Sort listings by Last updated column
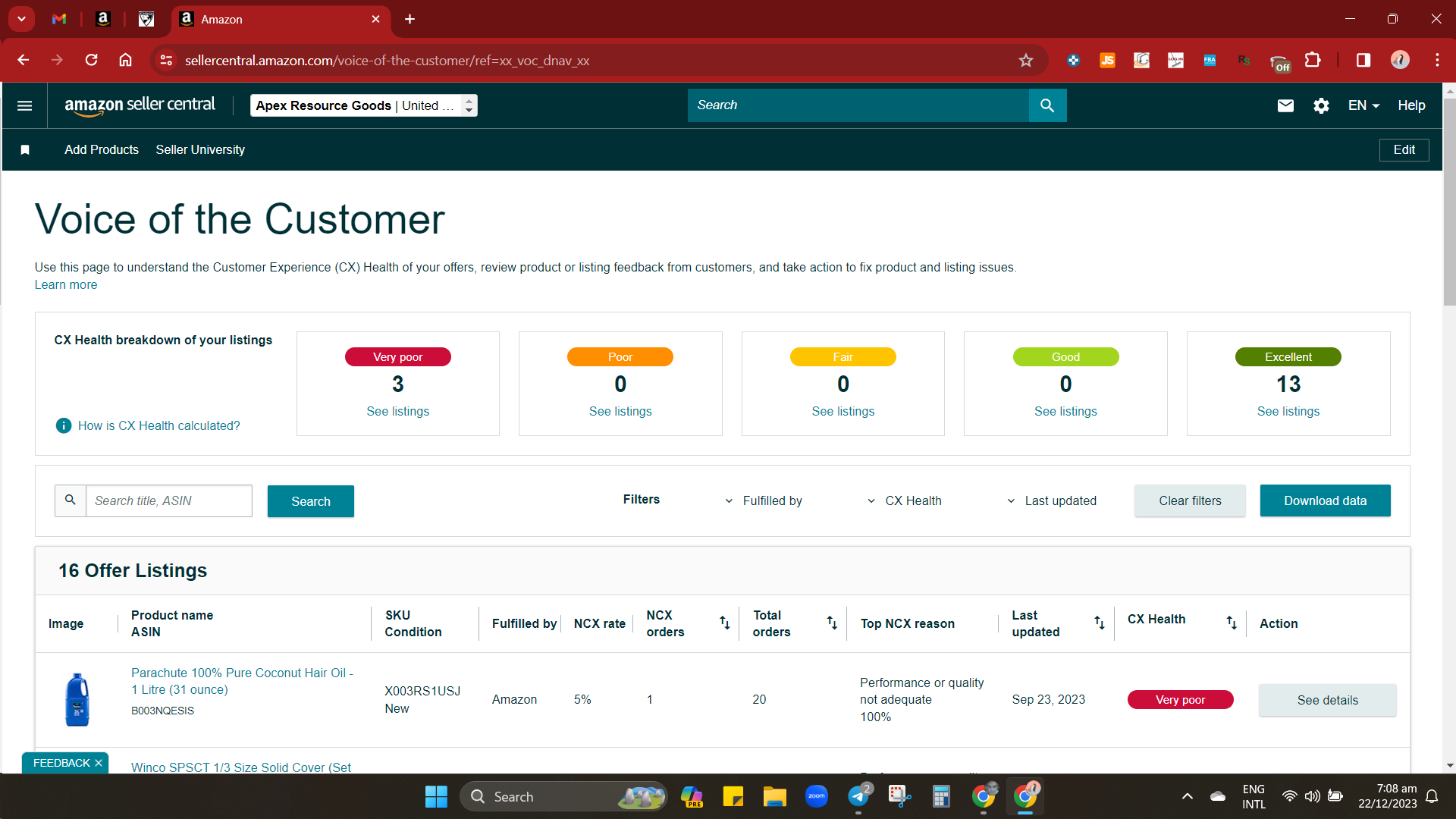 tap(1100, 623)
